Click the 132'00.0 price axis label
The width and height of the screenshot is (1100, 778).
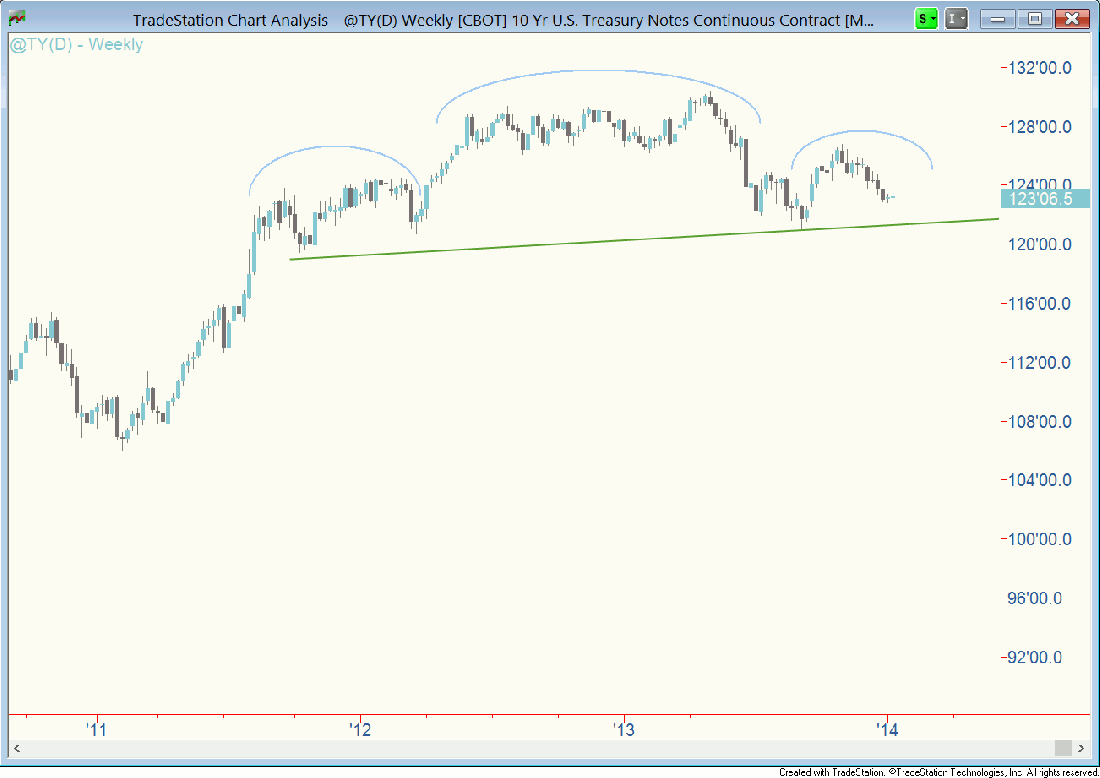tap(1040, 68)
